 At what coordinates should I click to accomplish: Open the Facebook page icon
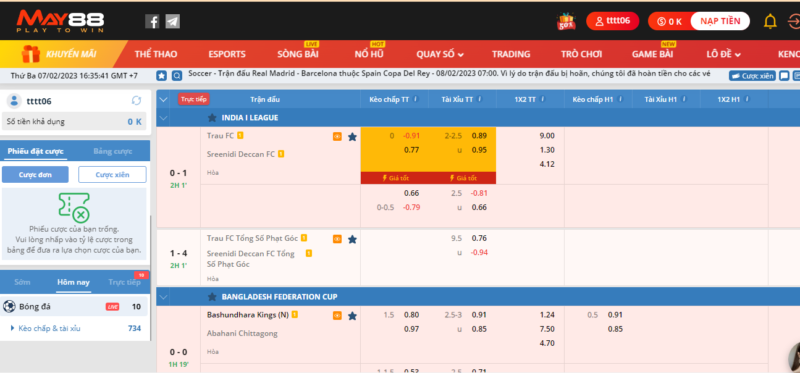click(152, 21)
